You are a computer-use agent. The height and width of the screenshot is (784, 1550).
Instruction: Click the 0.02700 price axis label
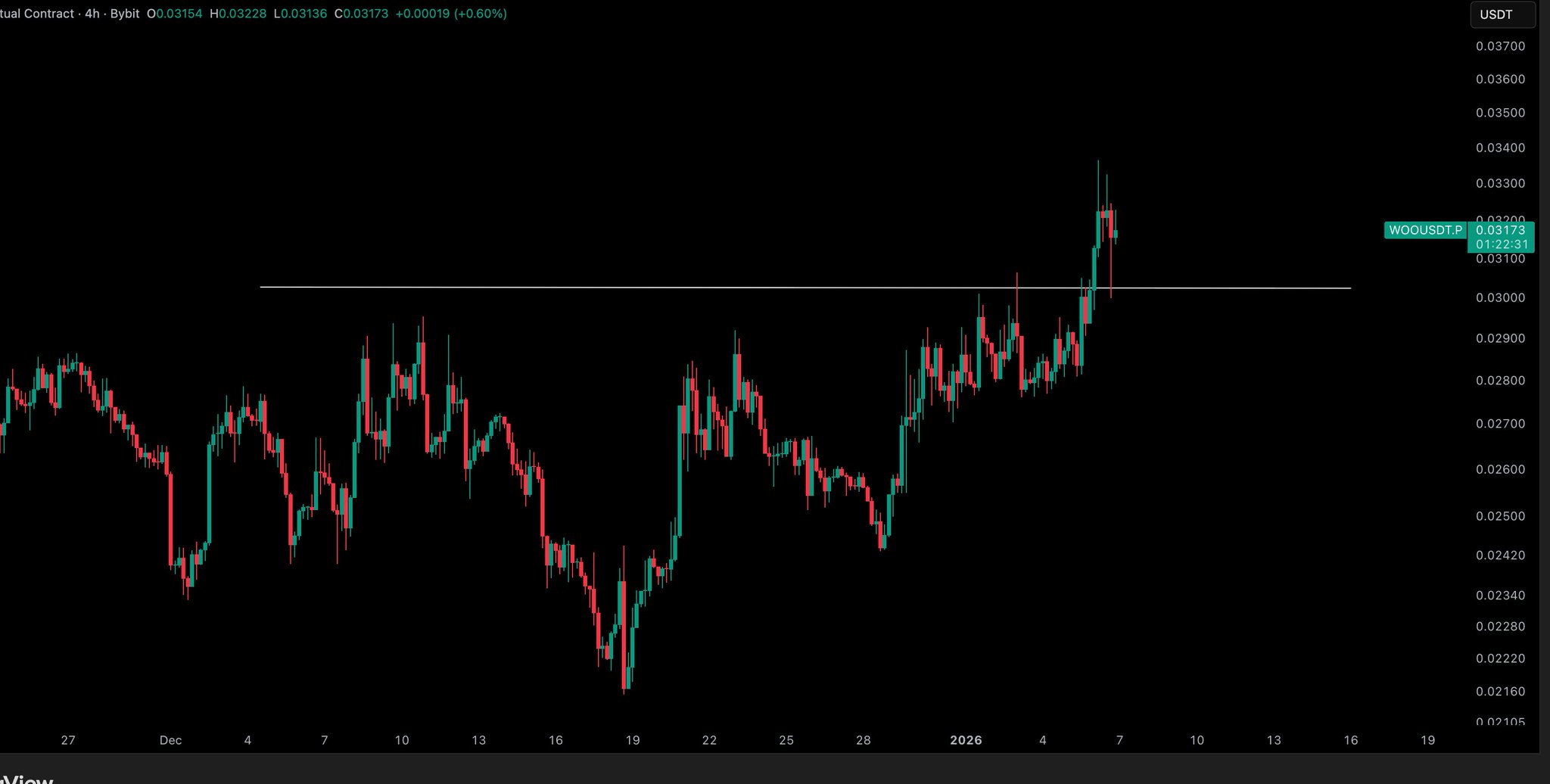(x=1500, y=424)
